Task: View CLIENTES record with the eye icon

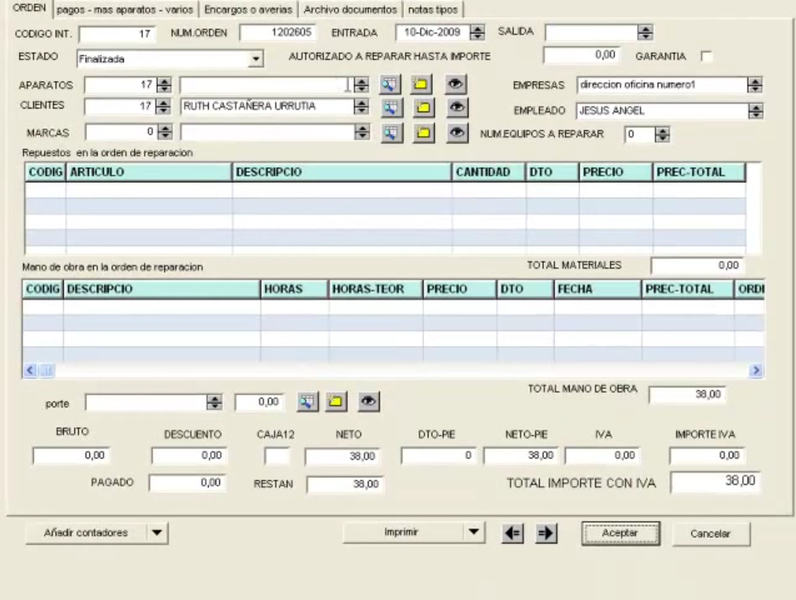Action: click(x=457, y=108)
